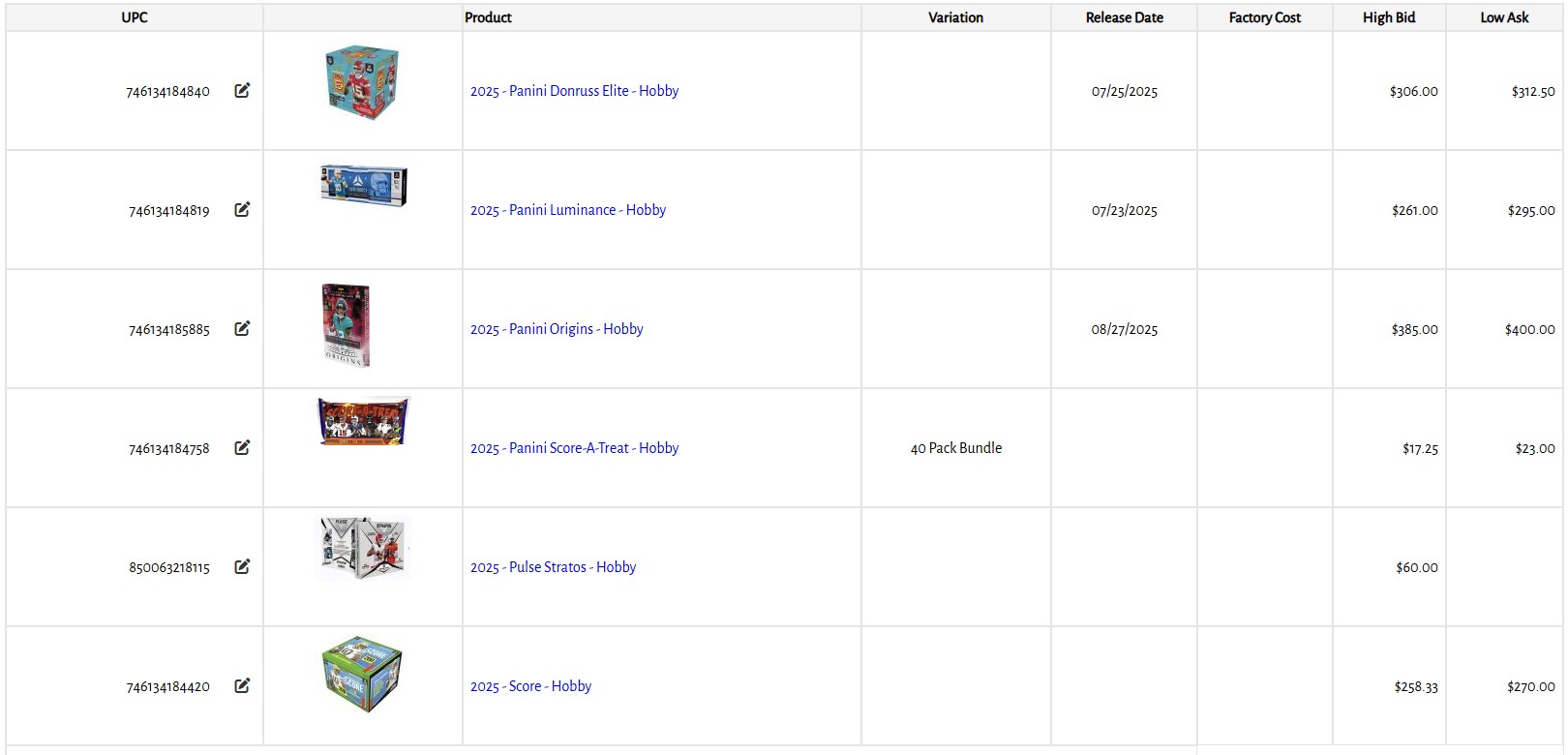Open the Panini Origins box thumbnail
This screenshot has height=755, width=1568.
coord(346,325)
